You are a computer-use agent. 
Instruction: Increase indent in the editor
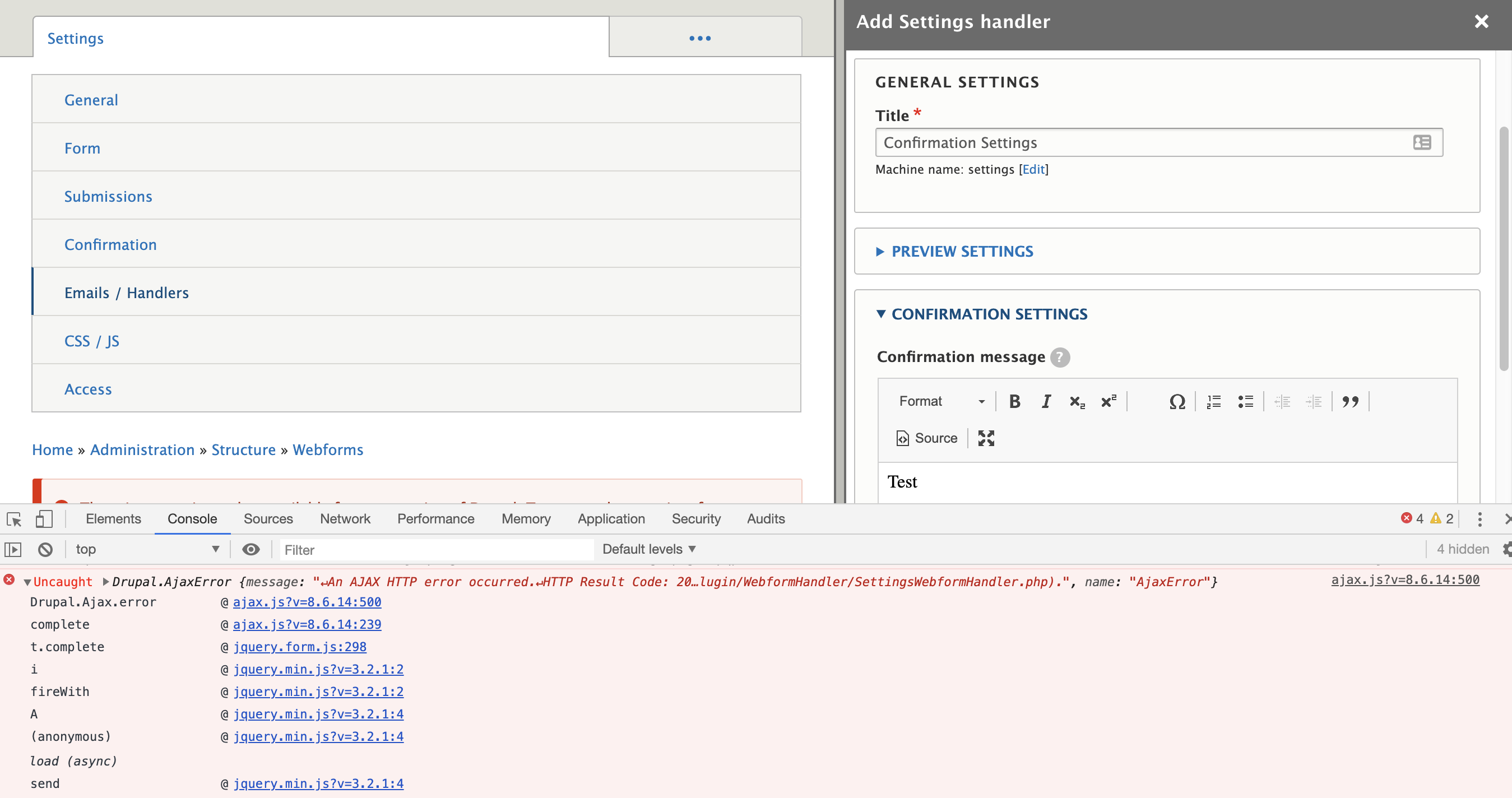(1314, 401)
